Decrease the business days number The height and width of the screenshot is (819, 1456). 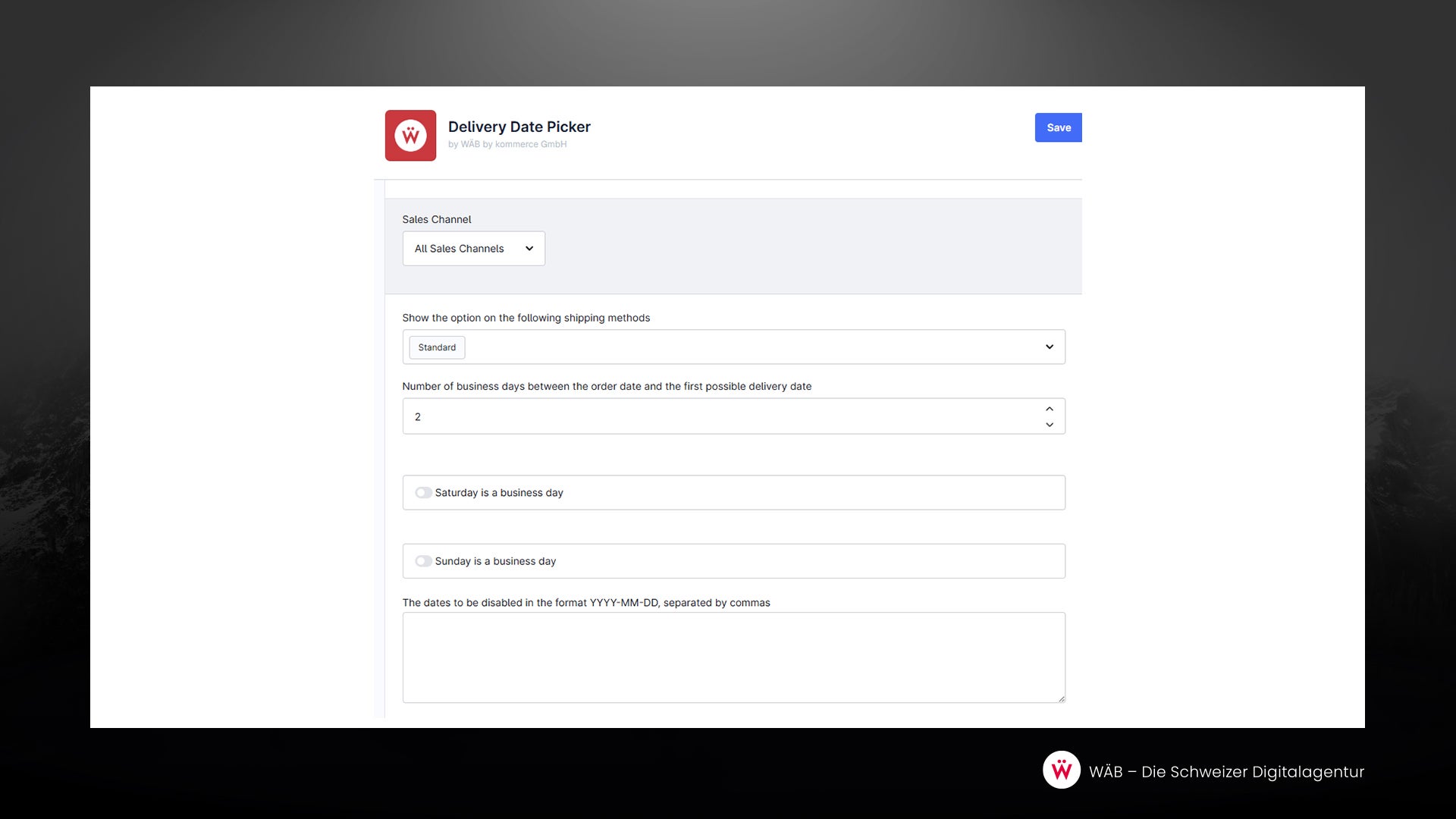(x=1050, y=425)
